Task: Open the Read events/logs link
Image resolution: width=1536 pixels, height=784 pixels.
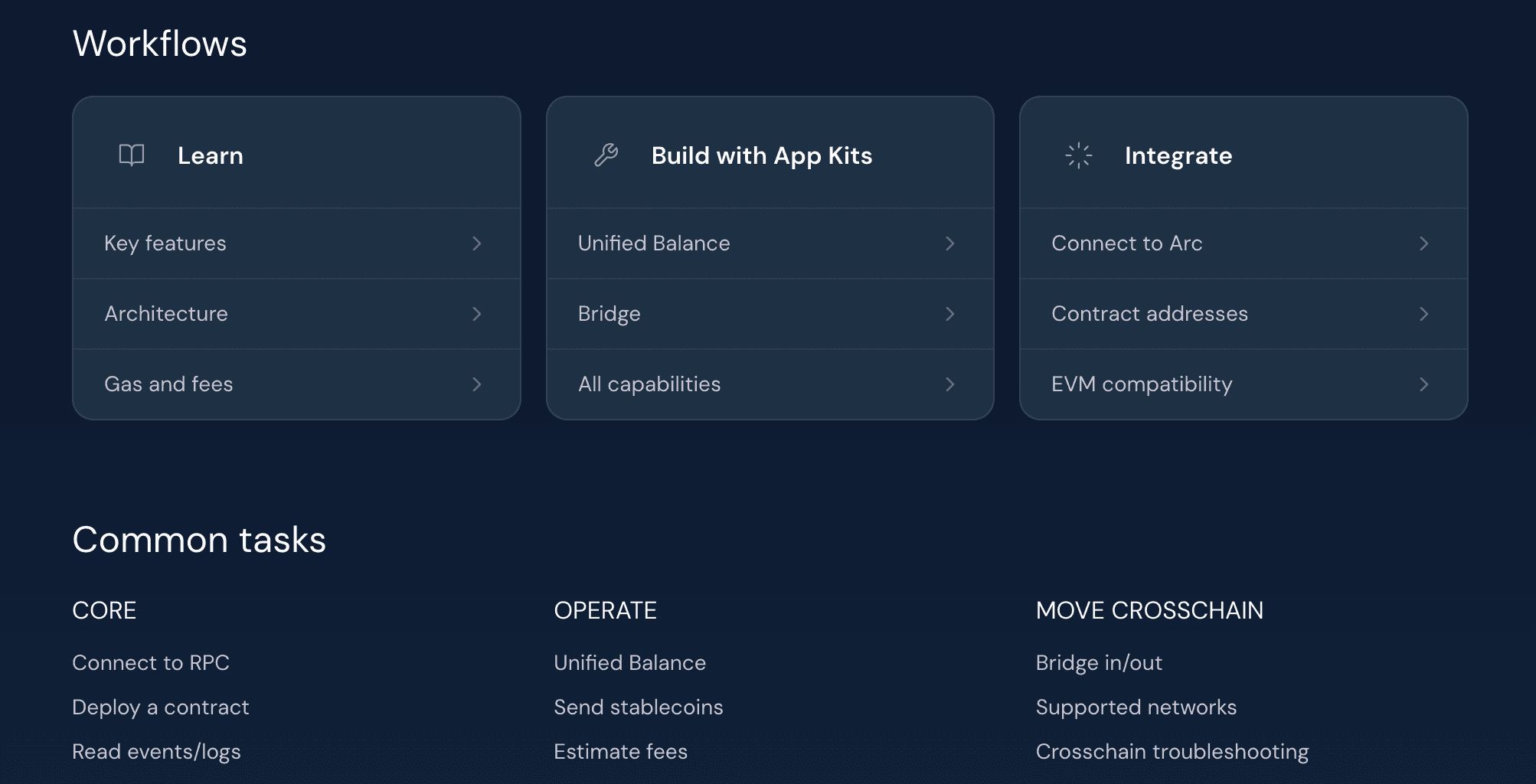Action: point(156,751)
